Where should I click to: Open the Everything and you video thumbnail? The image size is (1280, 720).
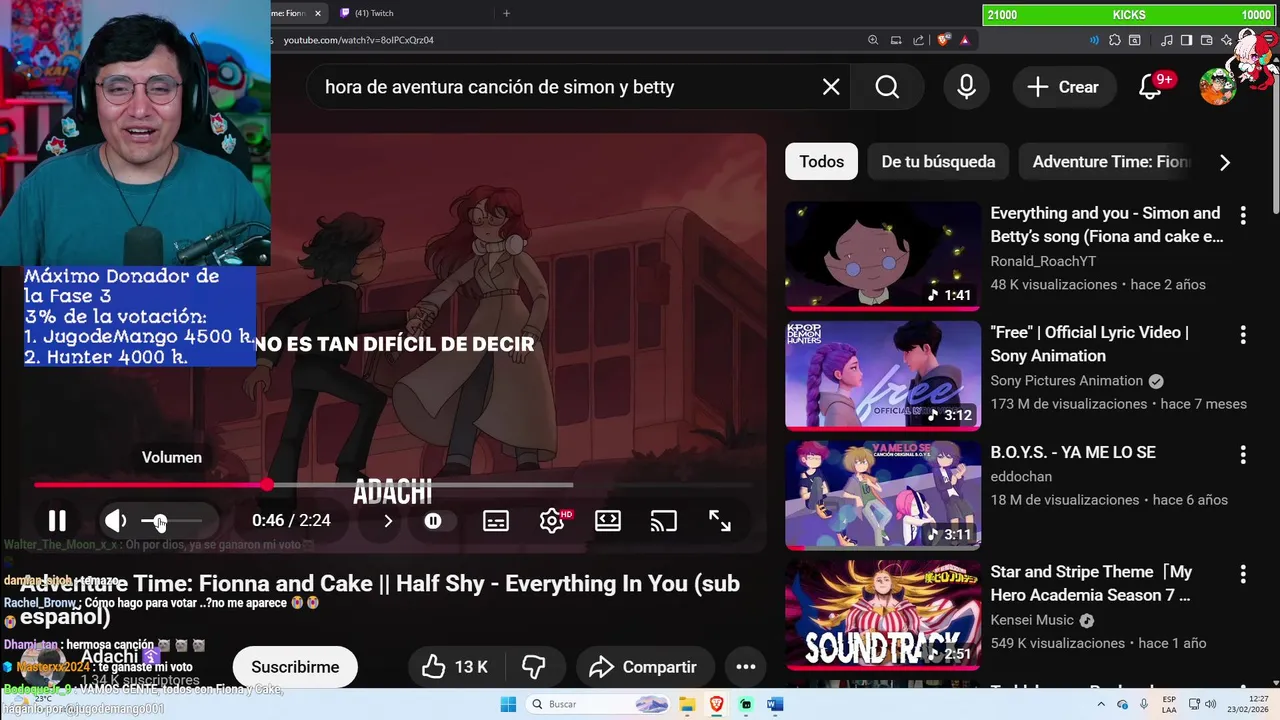(883, 256)
